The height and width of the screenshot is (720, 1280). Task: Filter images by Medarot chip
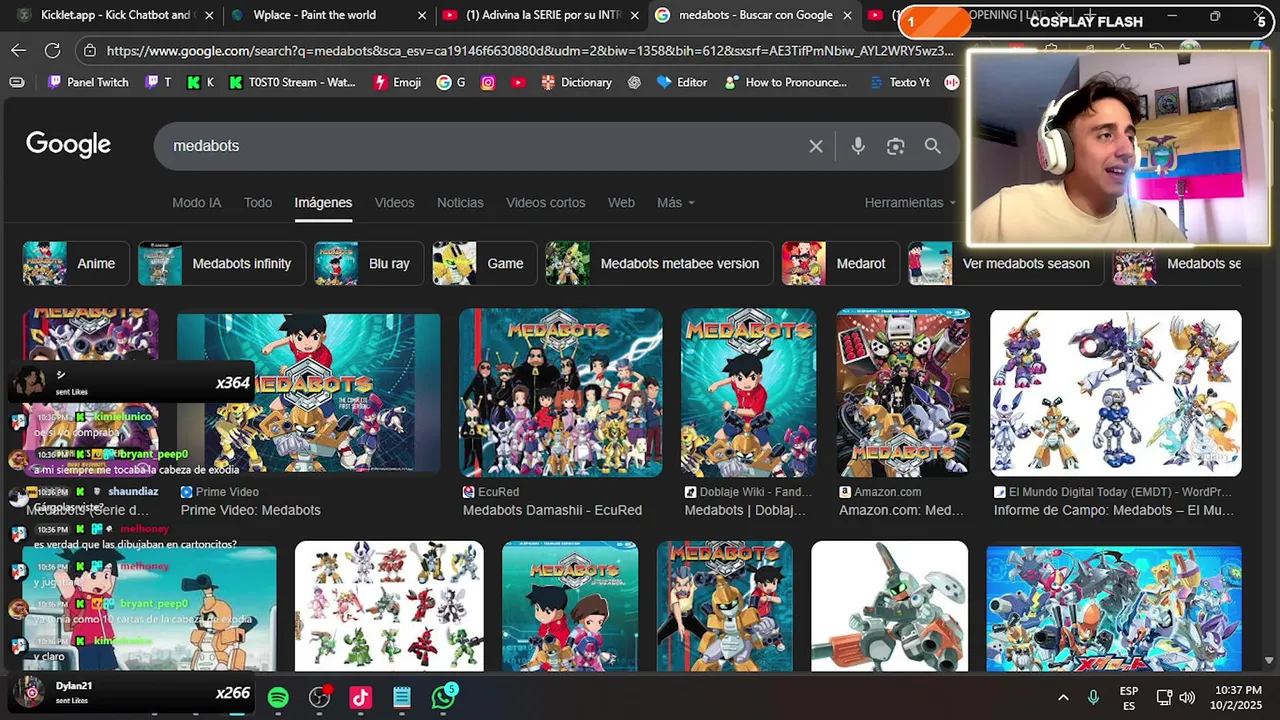tap(840, 264)
